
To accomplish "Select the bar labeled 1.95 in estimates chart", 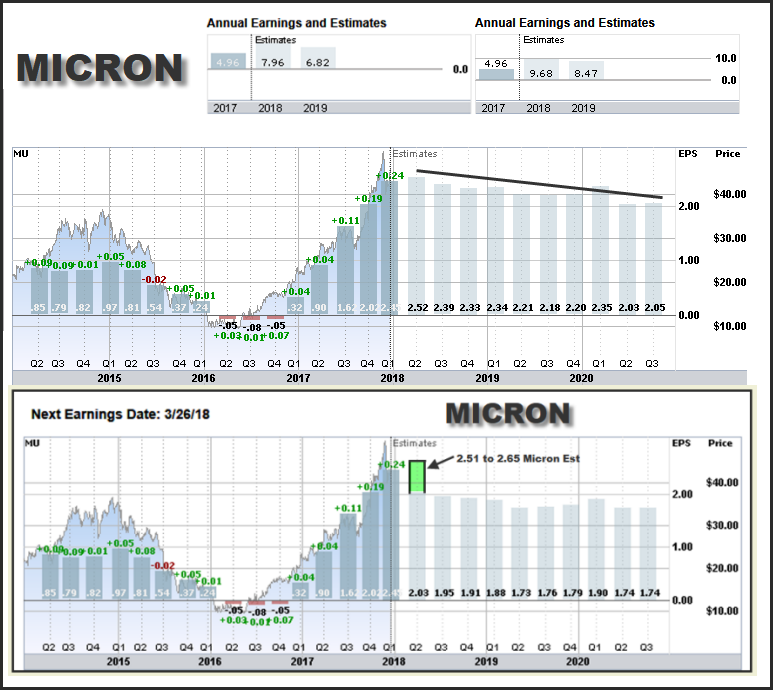I will pyautogui.click(x=443, y=548).
